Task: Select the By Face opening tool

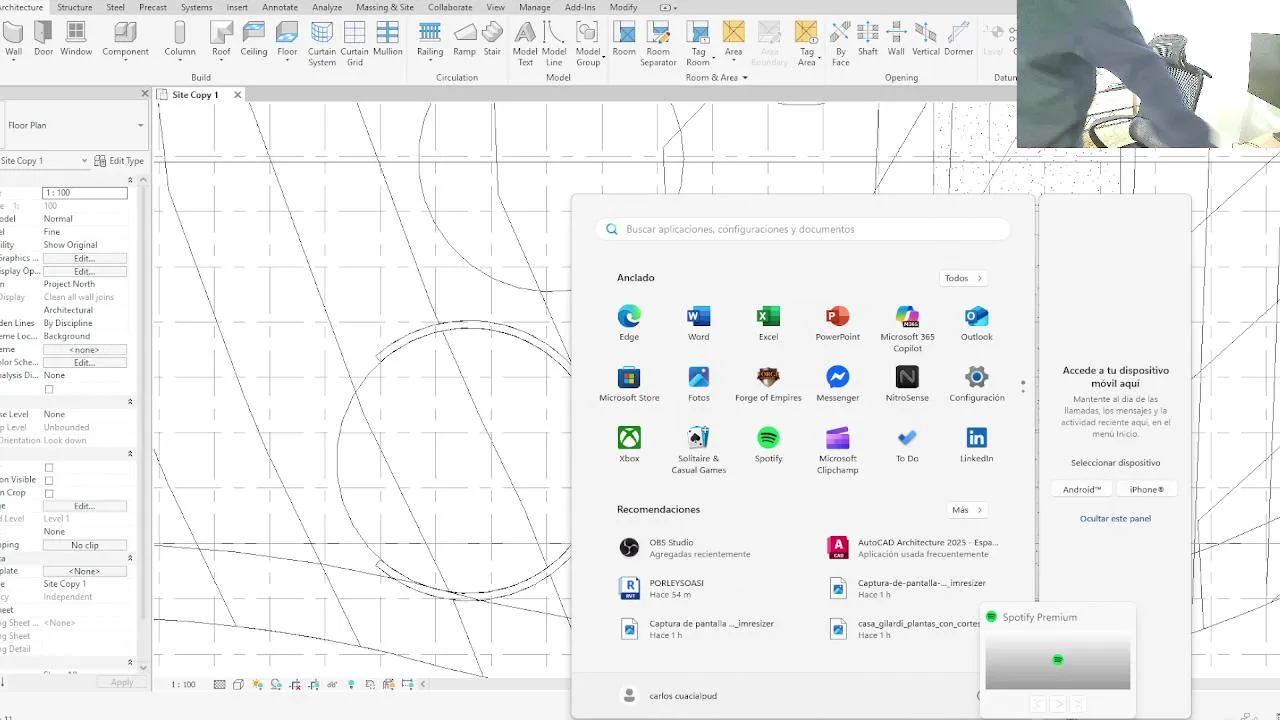Action: point(840,44)
